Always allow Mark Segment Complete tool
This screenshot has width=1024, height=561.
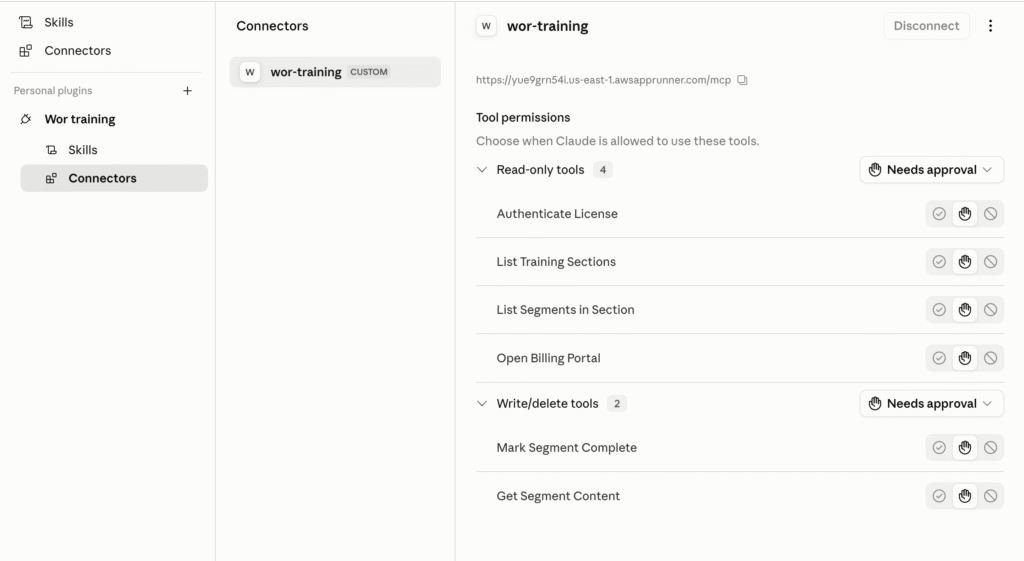(939, 447)
